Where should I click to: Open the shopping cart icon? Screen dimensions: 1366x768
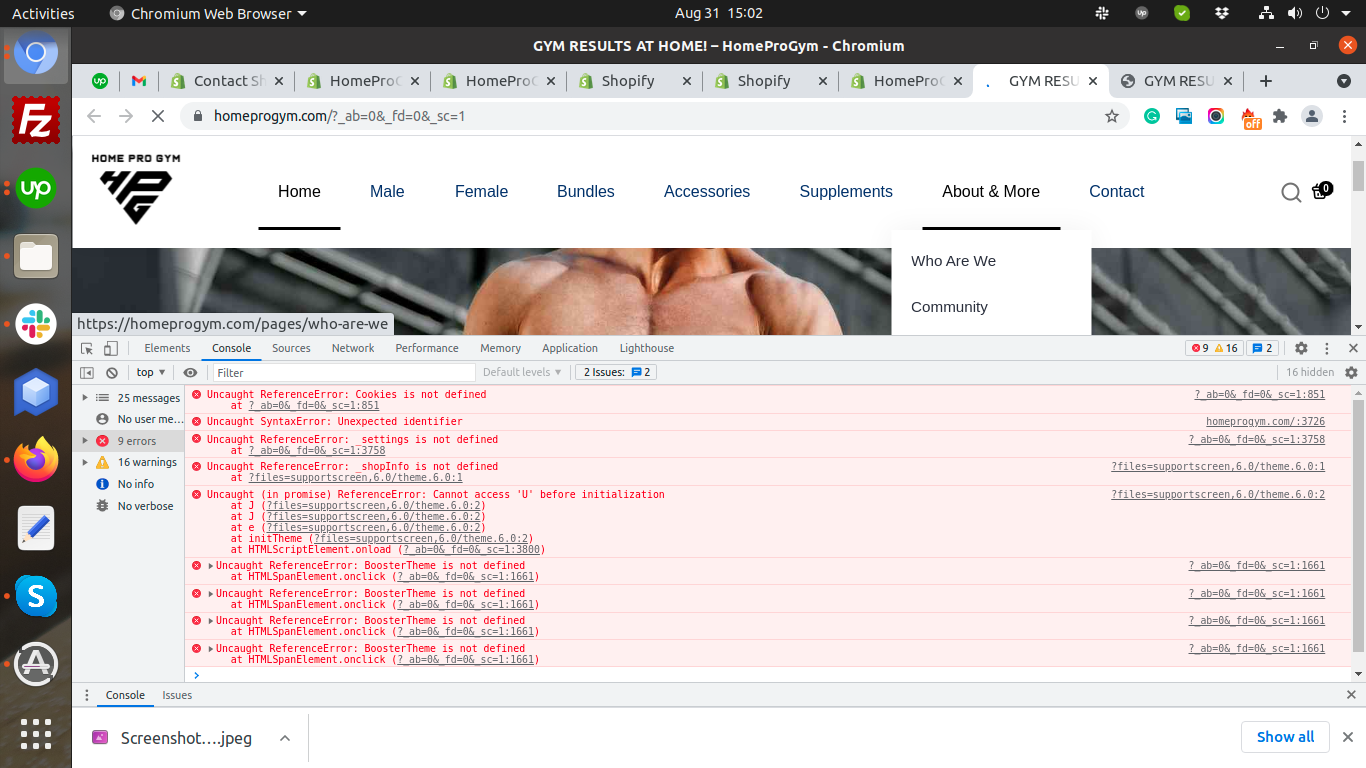tap(1322, 190)
